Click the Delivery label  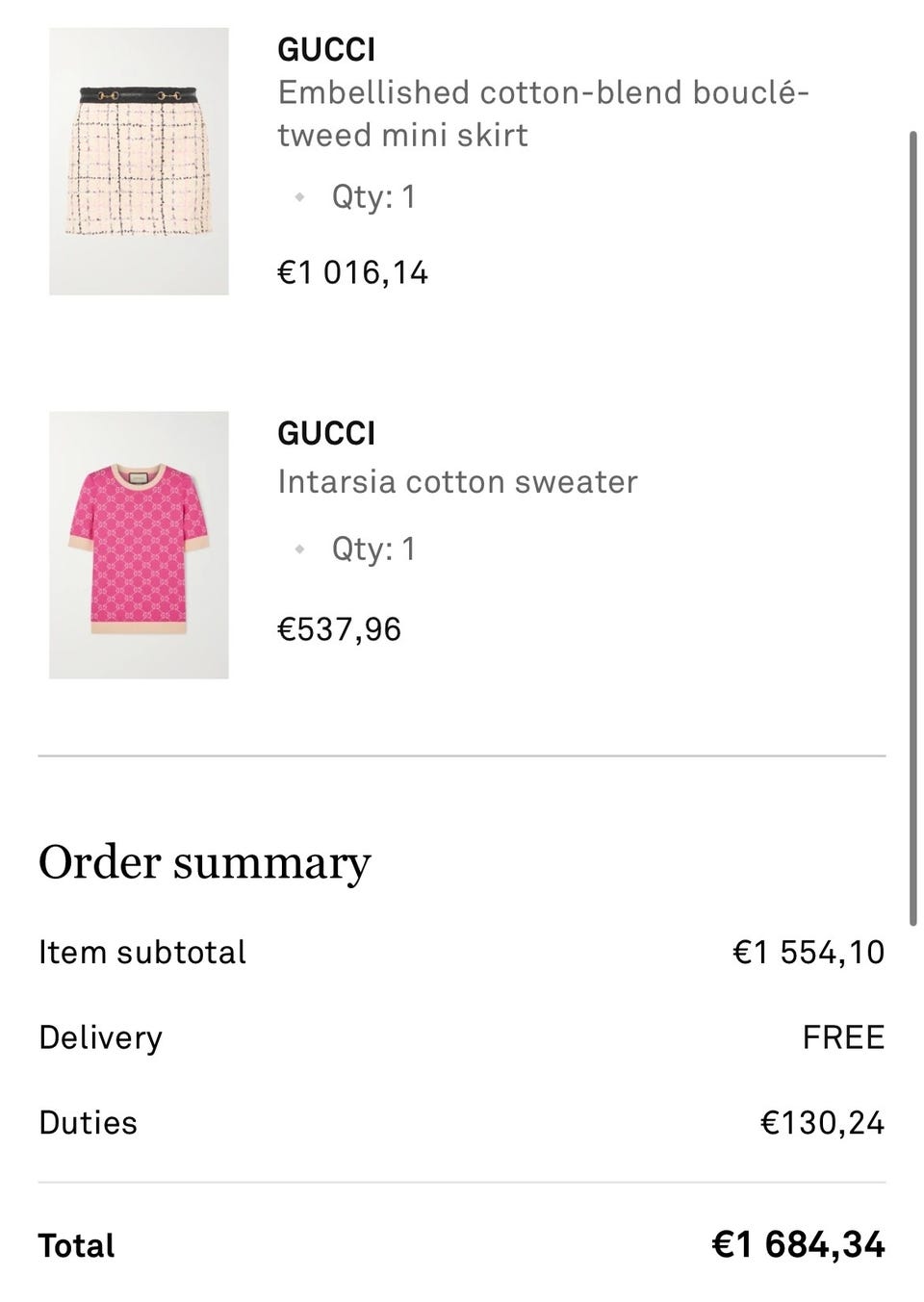100,1037
